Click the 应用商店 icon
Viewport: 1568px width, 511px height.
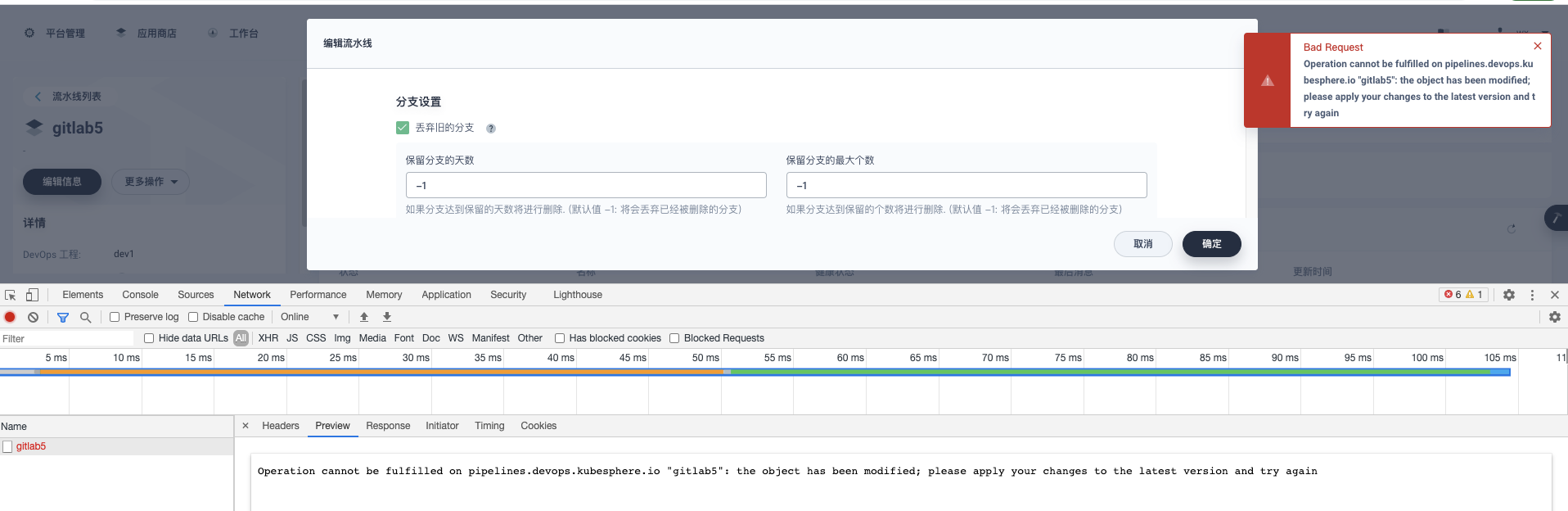point(121,33)
